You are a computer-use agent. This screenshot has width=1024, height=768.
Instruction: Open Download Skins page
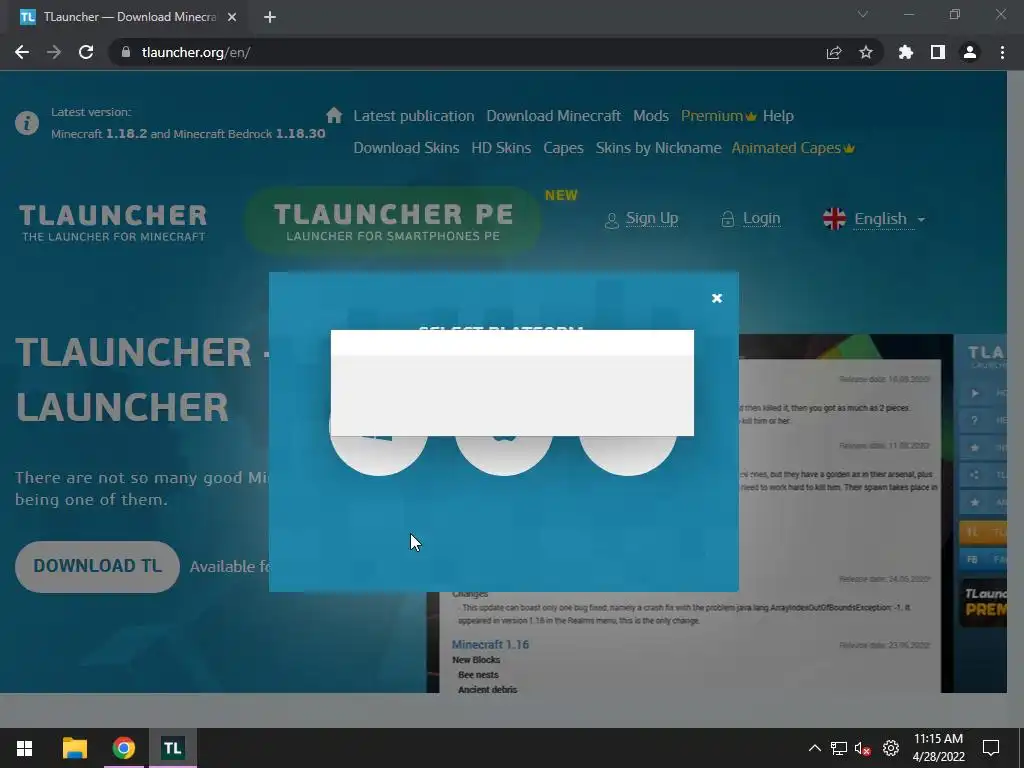click(x=406, y=148)
